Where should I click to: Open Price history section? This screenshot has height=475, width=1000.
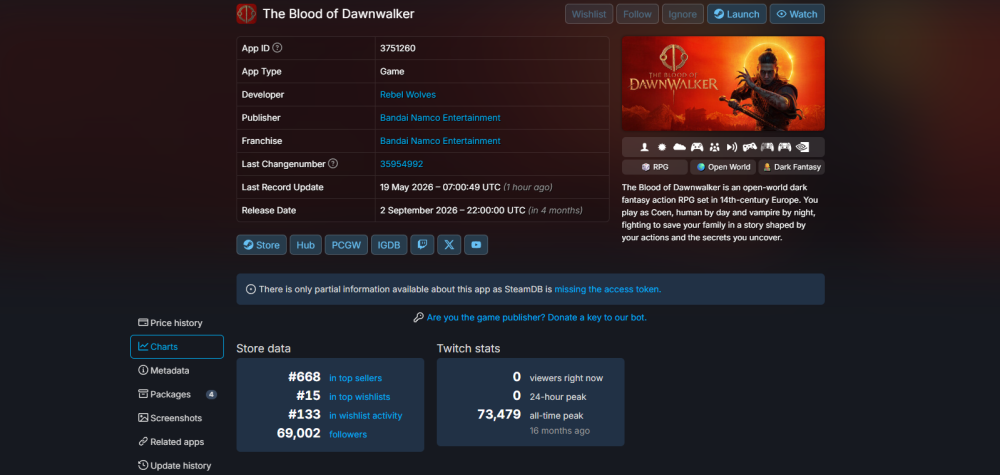pyautogui.click(x=177, y=323)
